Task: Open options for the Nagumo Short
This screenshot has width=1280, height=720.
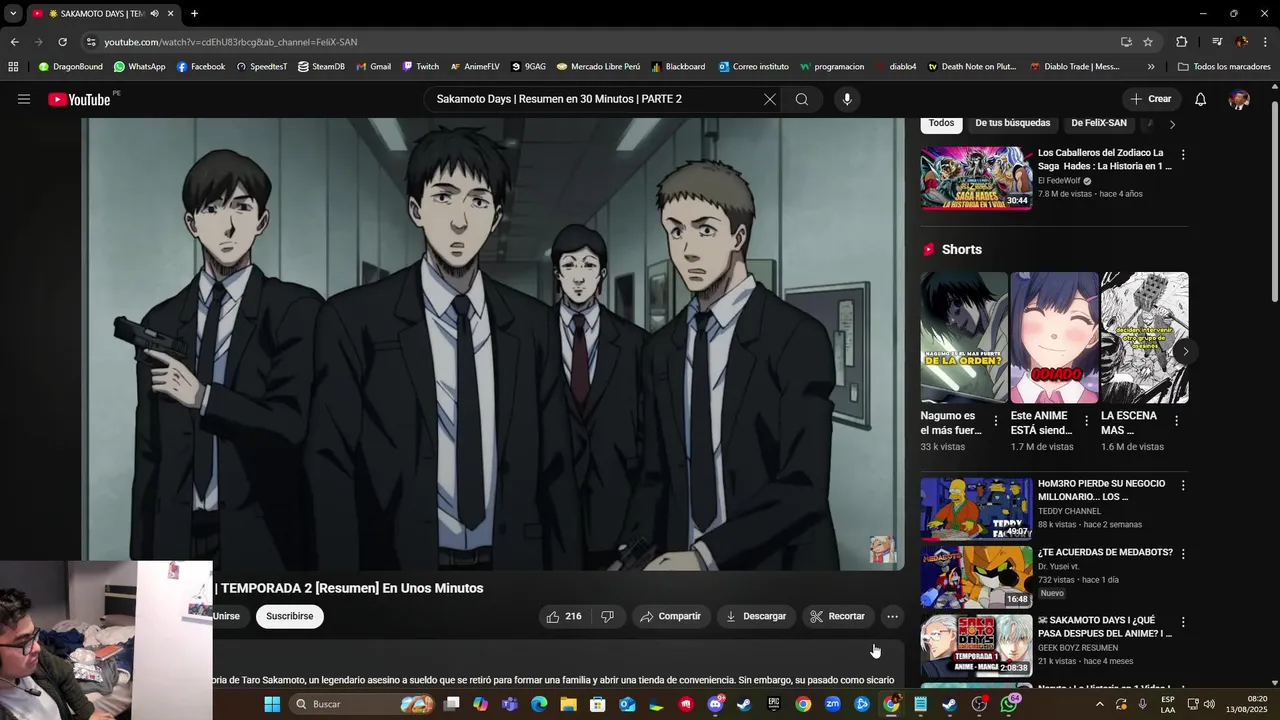Action: point(996,421)
